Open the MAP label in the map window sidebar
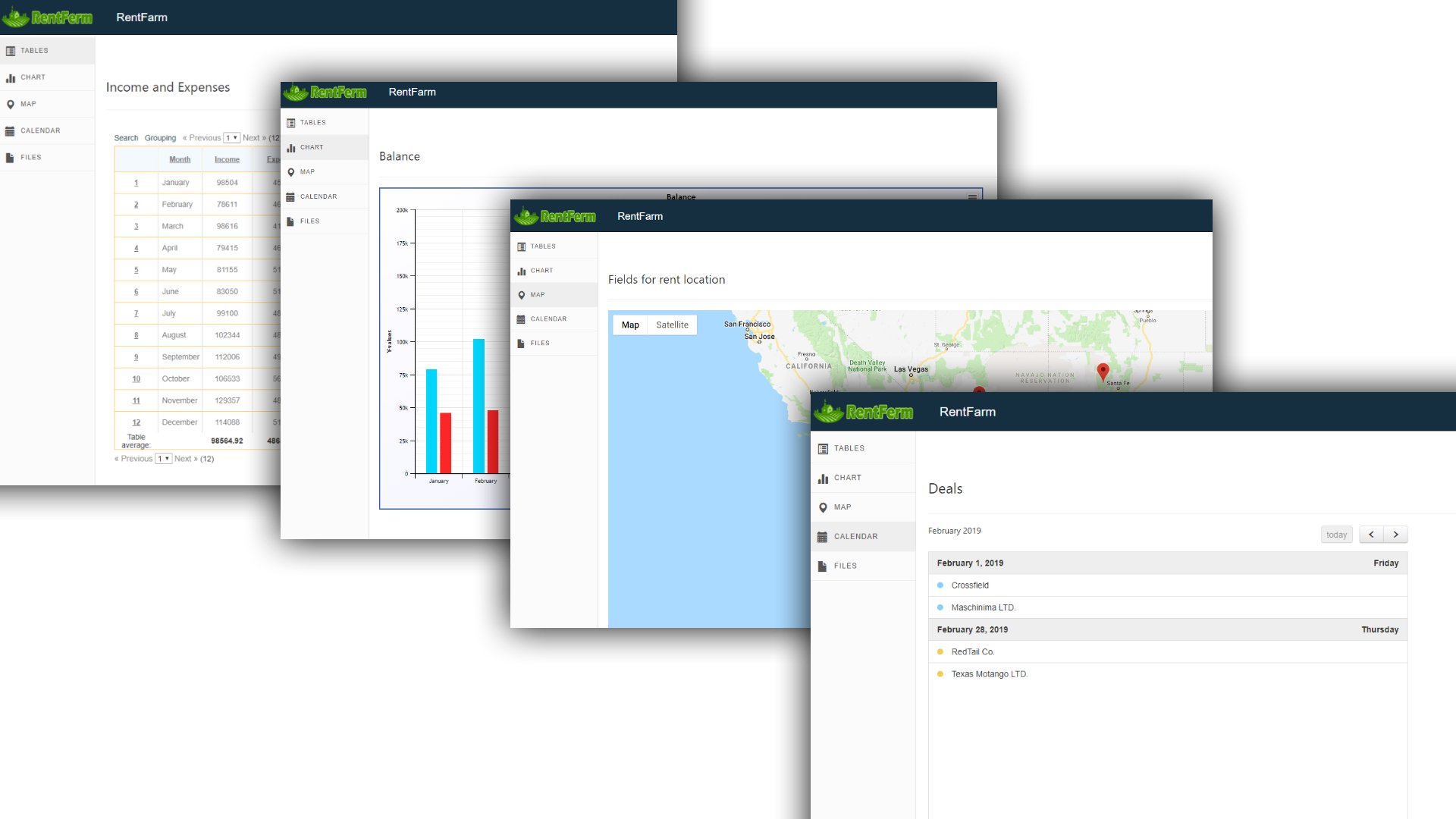This screenshot has height=819, width=1456. (x=538, y=295)
